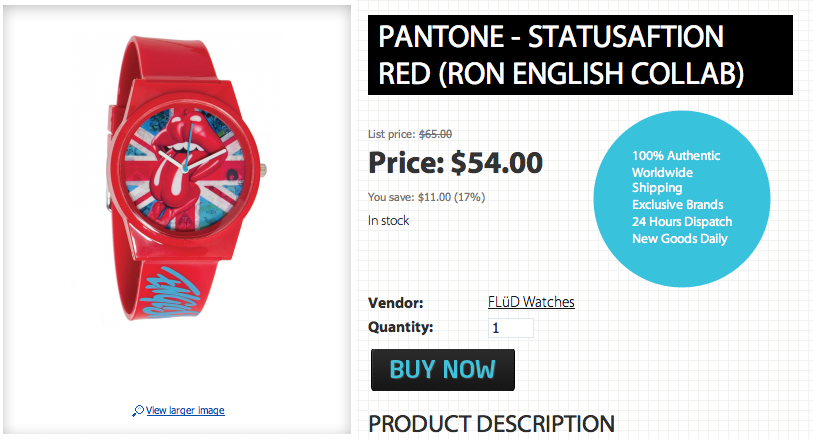This screenshot has width=813, height=439.
Task: Click the Product Description heading
Action: [x=491, y=424]
